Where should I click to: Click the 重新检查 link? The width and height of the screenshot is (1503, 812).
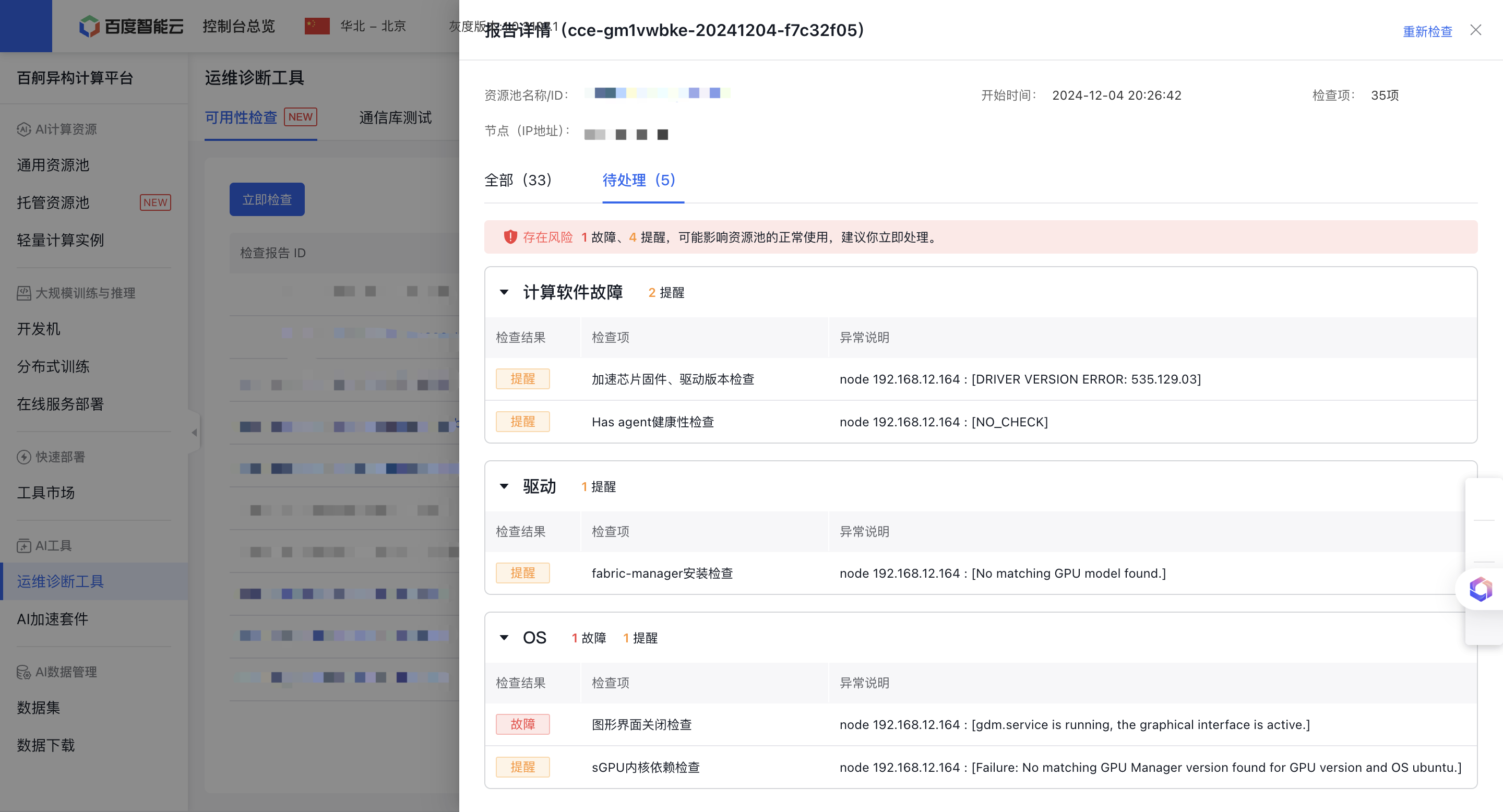(1427, 31)
